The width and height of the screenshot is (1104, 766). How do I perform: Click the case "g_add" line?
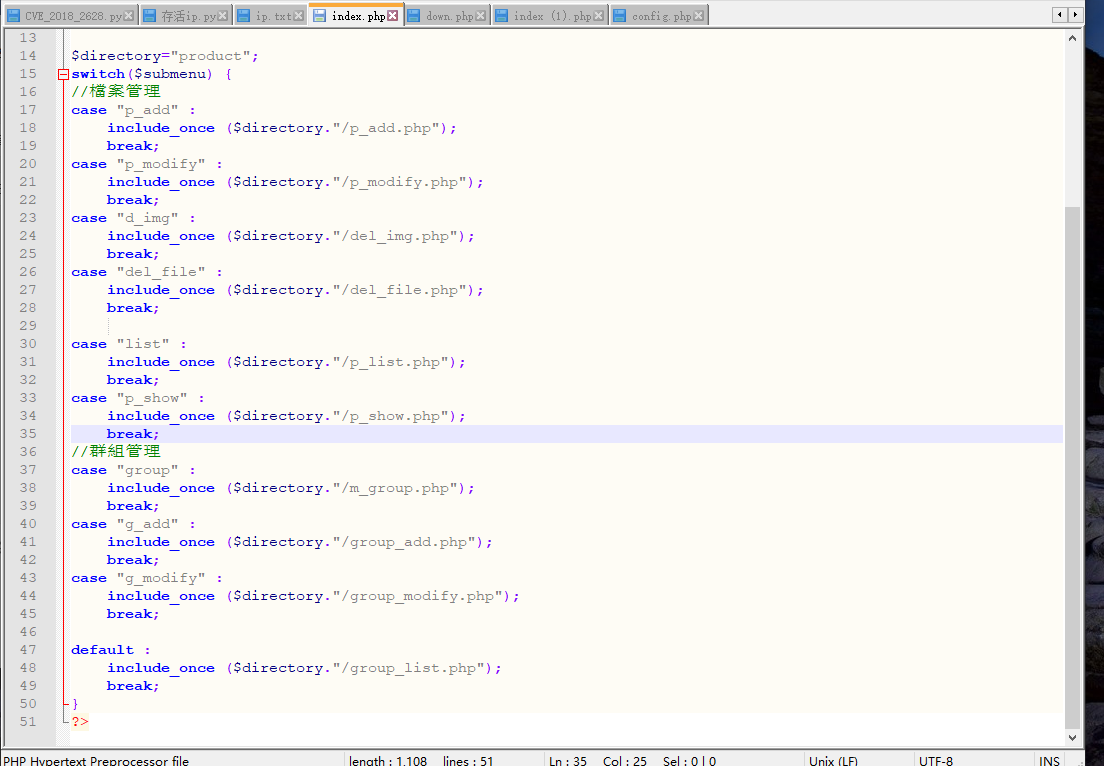pyautogui.click(x=133, y=524)
